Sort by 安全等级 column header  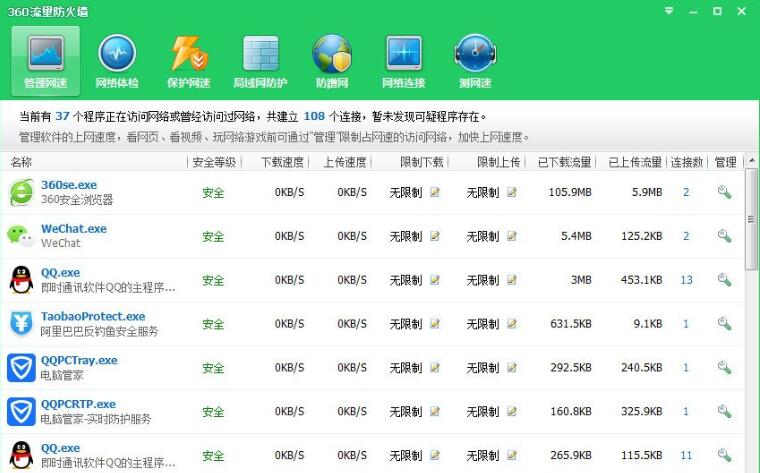(214, 162)
